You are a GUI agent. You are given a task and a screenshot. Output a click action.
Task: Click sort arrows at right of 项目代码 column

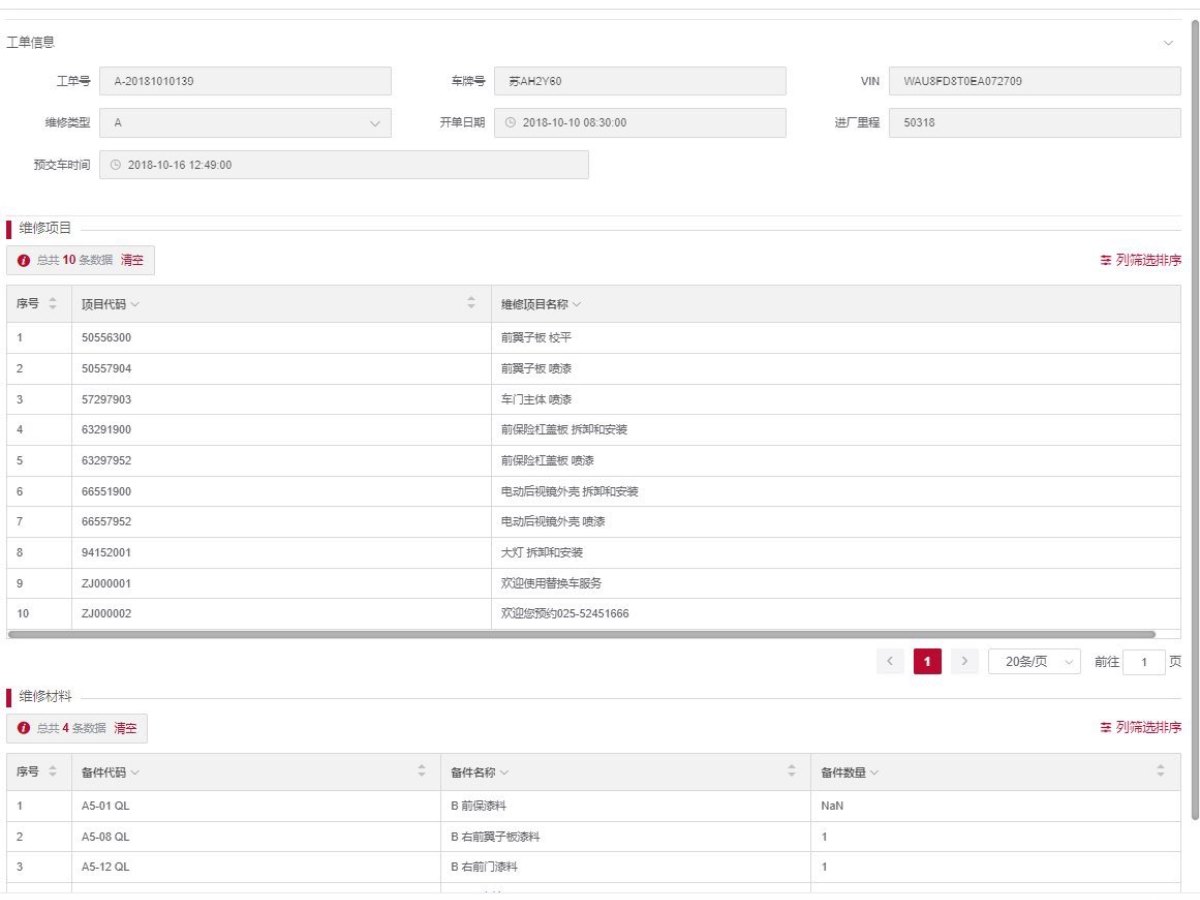[471, 304]
